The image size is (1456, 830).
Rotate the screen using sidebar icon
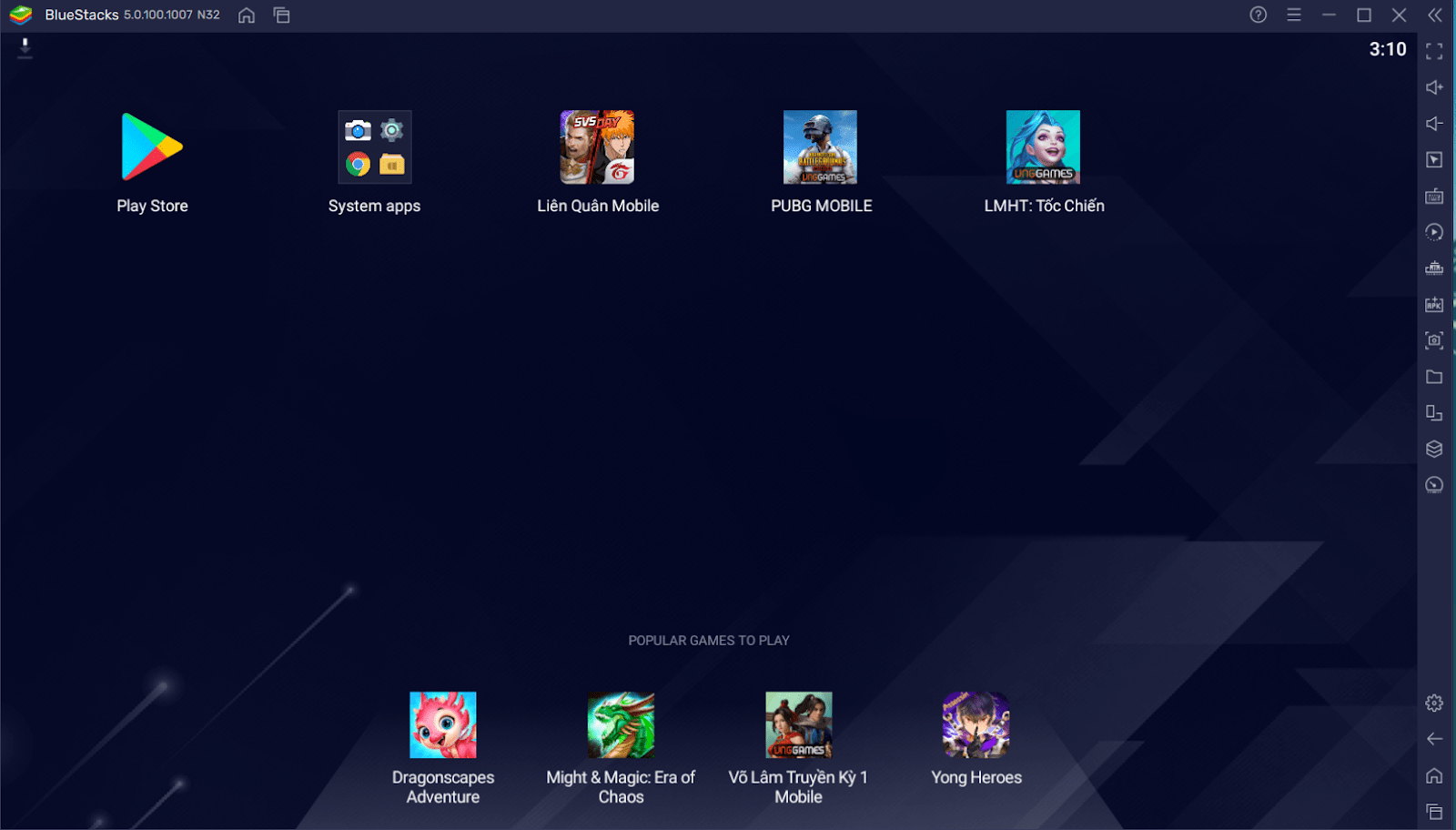1434,413
